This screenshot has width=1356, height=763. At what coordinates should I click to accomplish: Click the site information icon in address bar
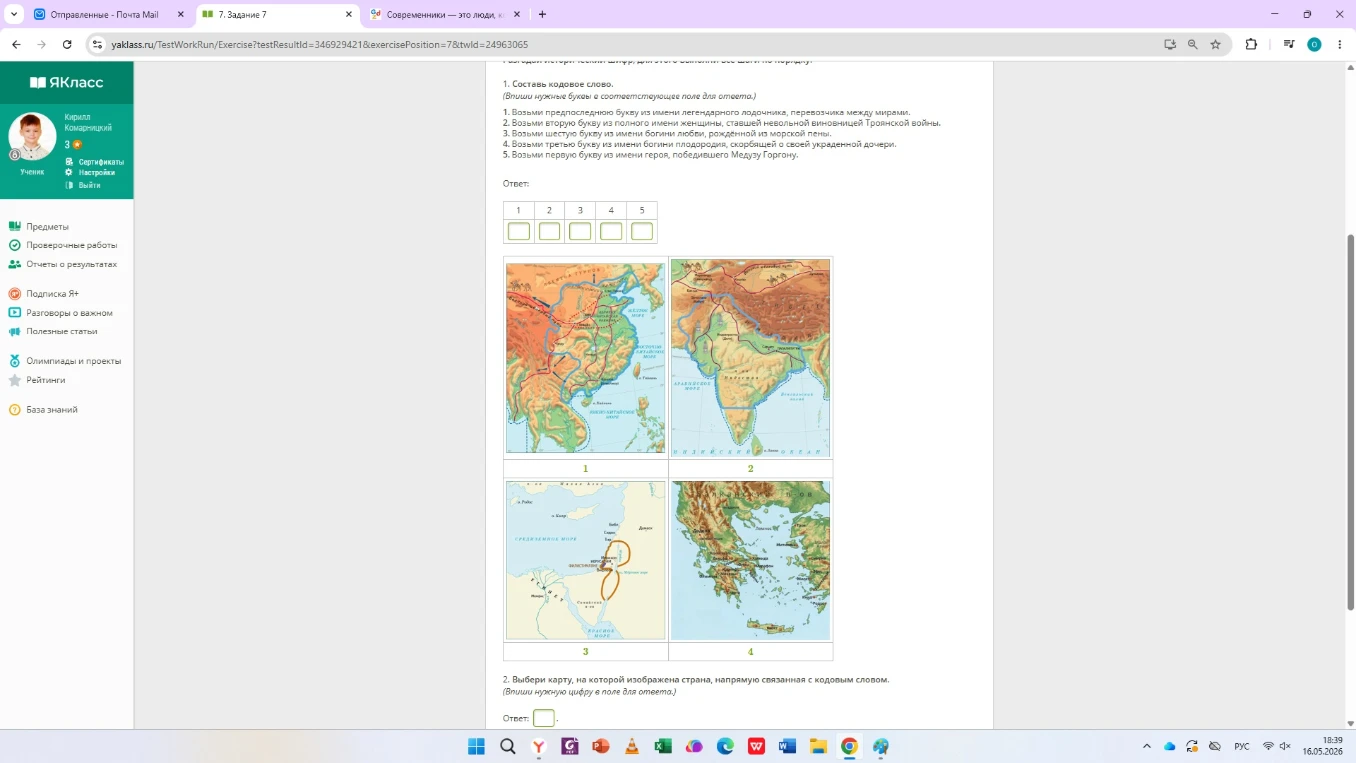pyautogui.click(x=97, y=44)
